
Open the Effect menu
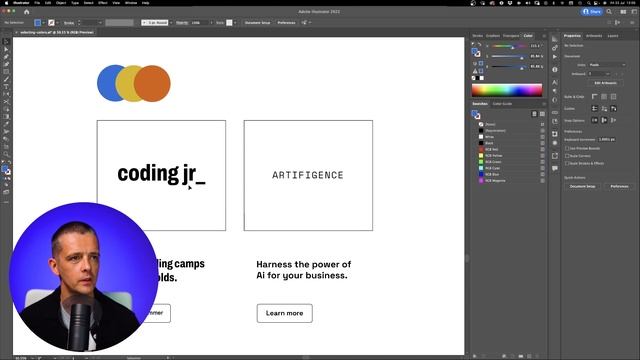click(103, 3)
